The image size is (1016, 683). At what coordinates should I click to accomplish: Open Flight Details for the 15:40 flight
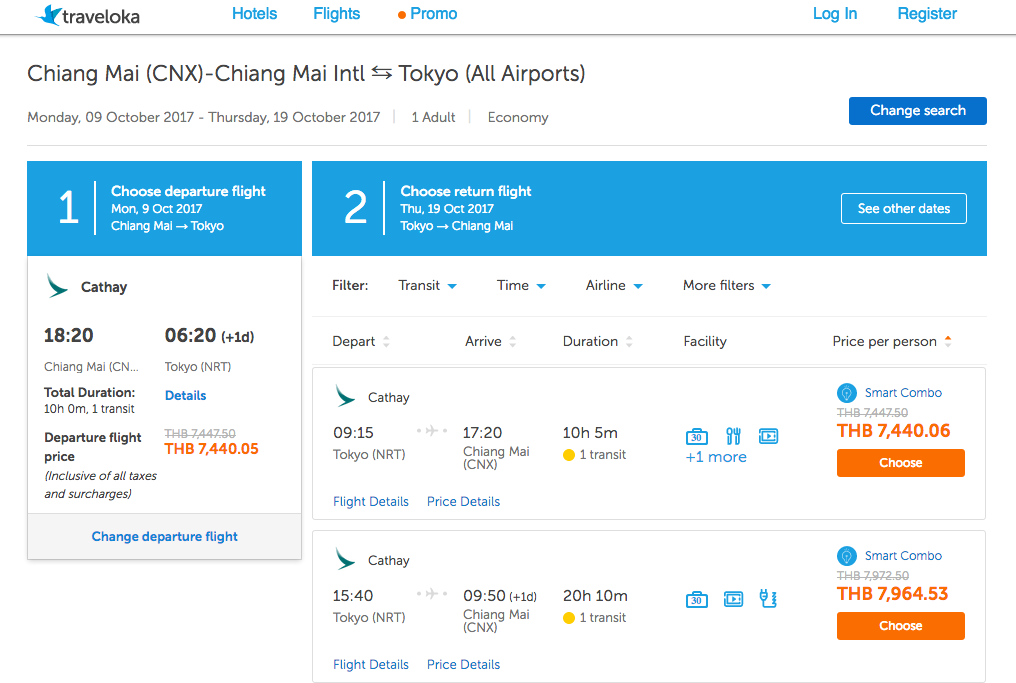371,664
